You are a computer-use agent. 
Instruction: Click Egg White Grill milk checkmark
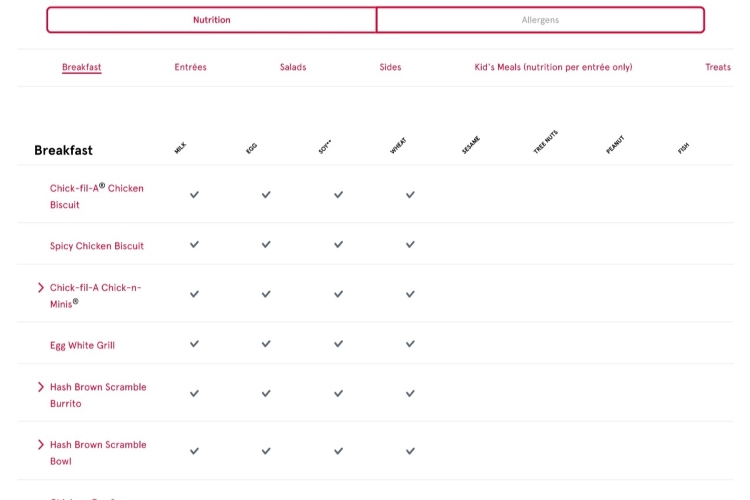[x=194, y=344]
